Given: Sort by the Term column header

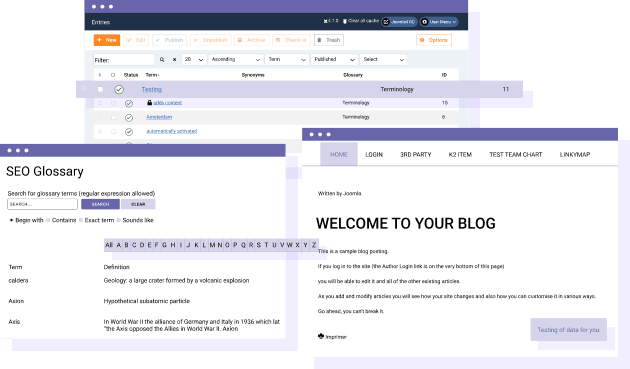Looking at the screenshot, I should (x=152, y=75).
